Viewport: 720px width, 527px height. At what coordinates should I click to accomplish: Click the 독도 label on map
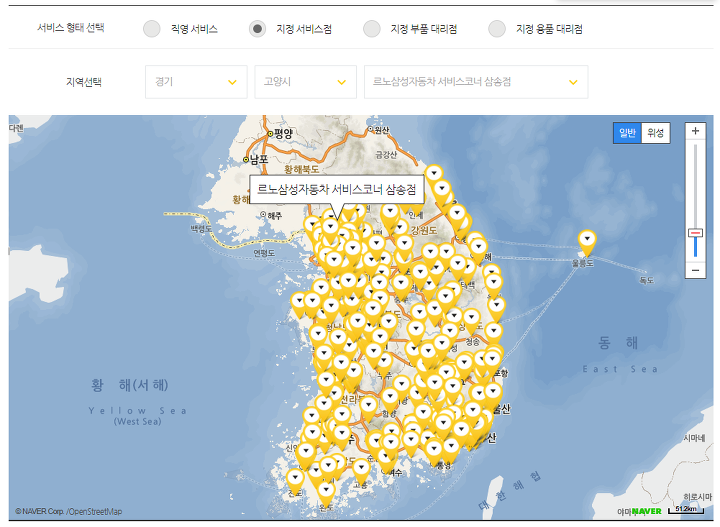coord(647,280)
